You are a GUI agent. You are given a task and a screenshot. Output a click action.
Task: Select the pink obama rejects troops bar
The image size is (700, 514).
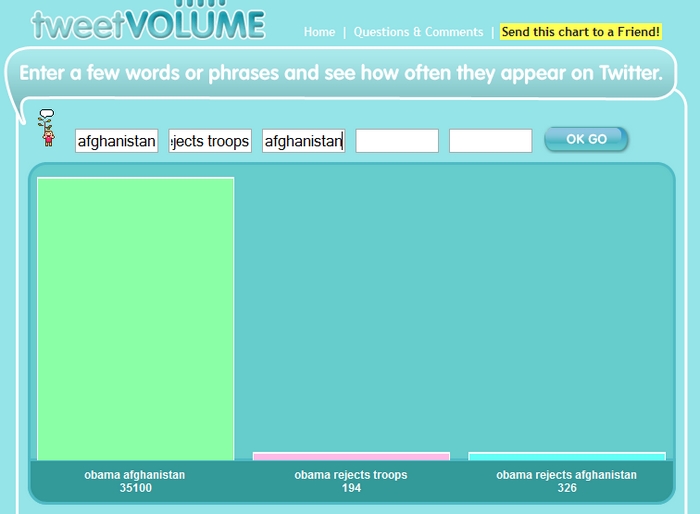pyautogui.click(x=351, y=456)
